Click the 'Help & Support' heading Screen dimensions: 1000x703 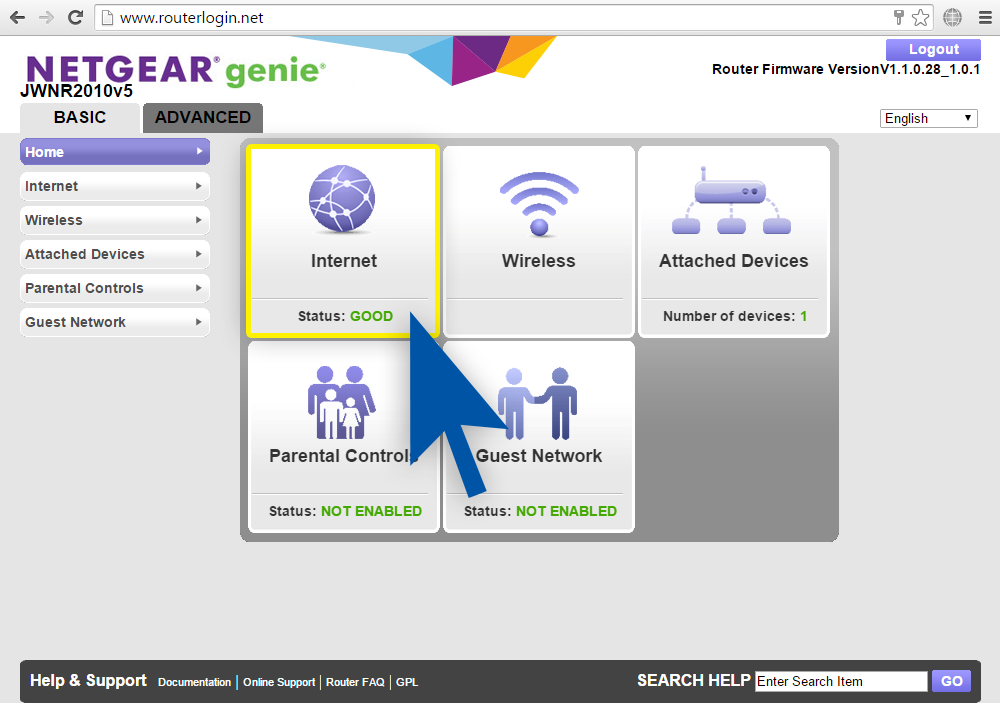pyautogui.click(x=88, y=681)
